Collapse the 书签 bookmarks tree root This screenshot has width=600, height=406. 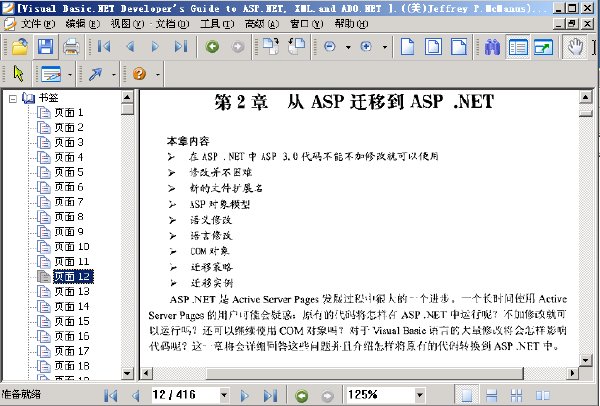pyautogui.click(x=13, y=99)
